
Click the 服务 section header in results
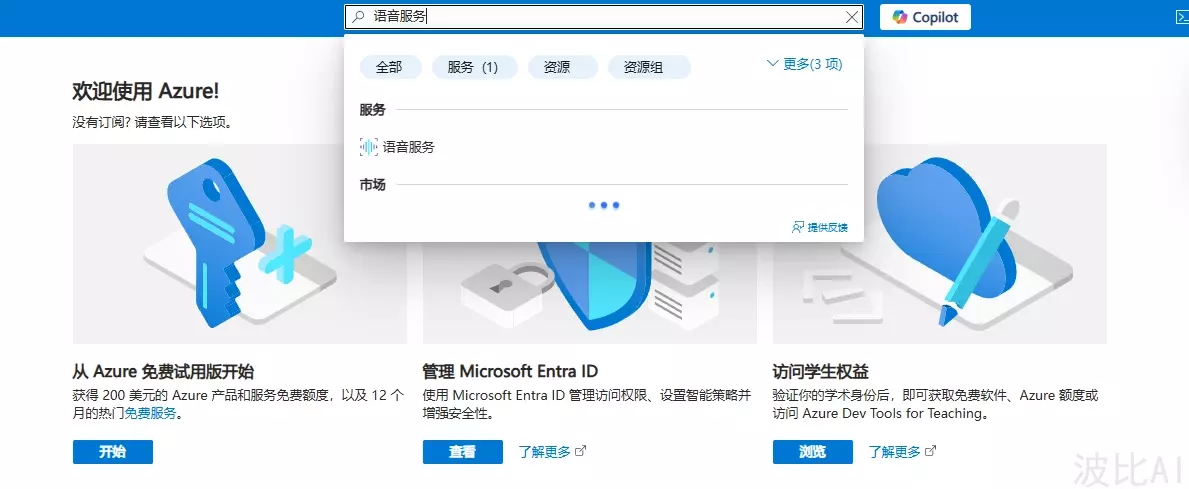(x=372, y=110)
